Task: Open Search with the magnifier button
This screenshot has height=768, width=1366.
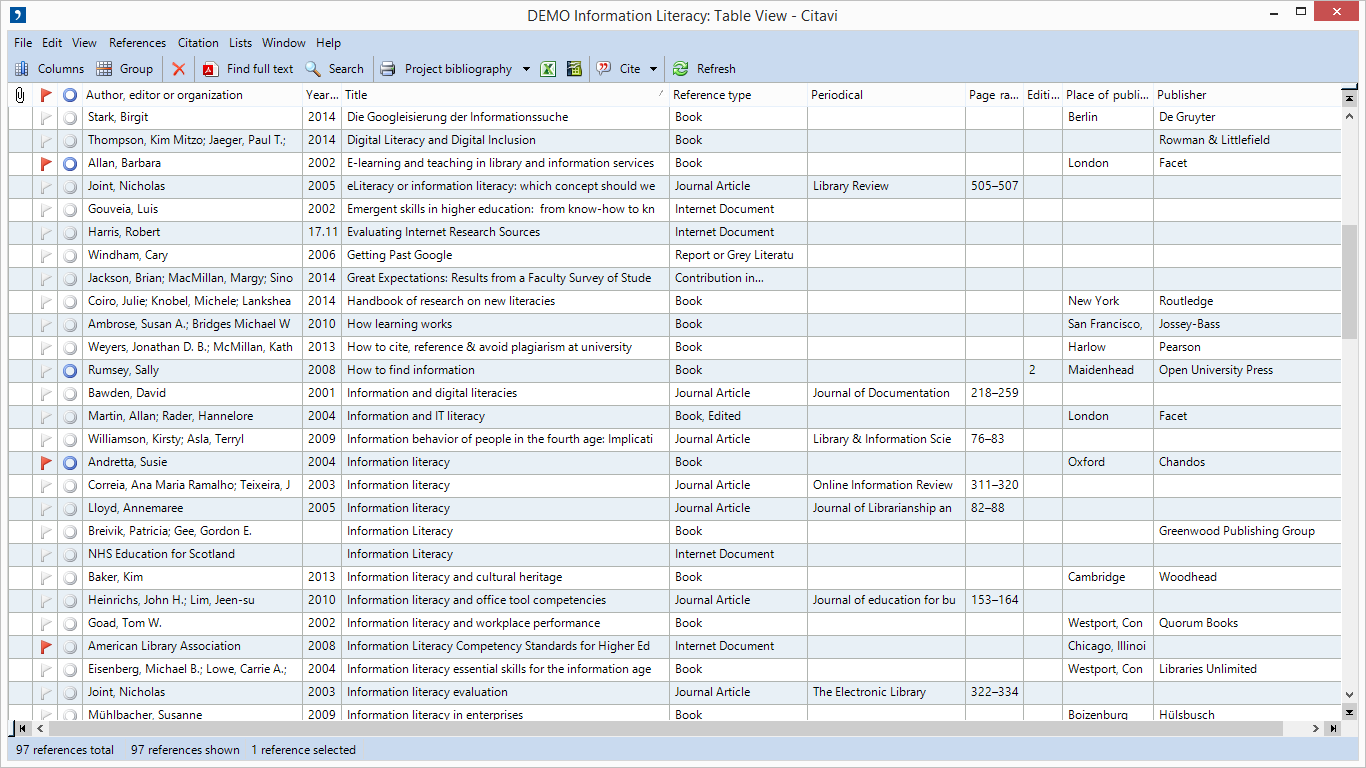Action: point(334,69)
